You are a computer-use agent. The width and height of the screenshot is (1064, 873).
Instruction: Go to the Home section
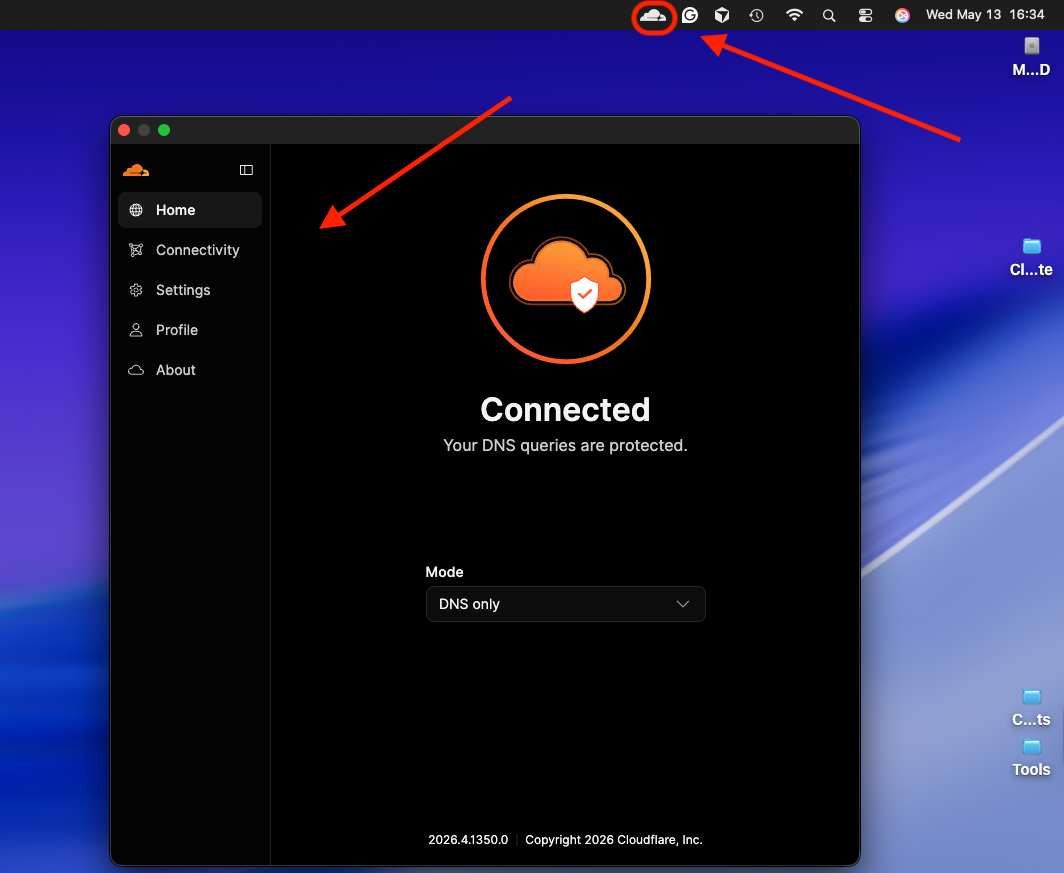tap(190, 210)
